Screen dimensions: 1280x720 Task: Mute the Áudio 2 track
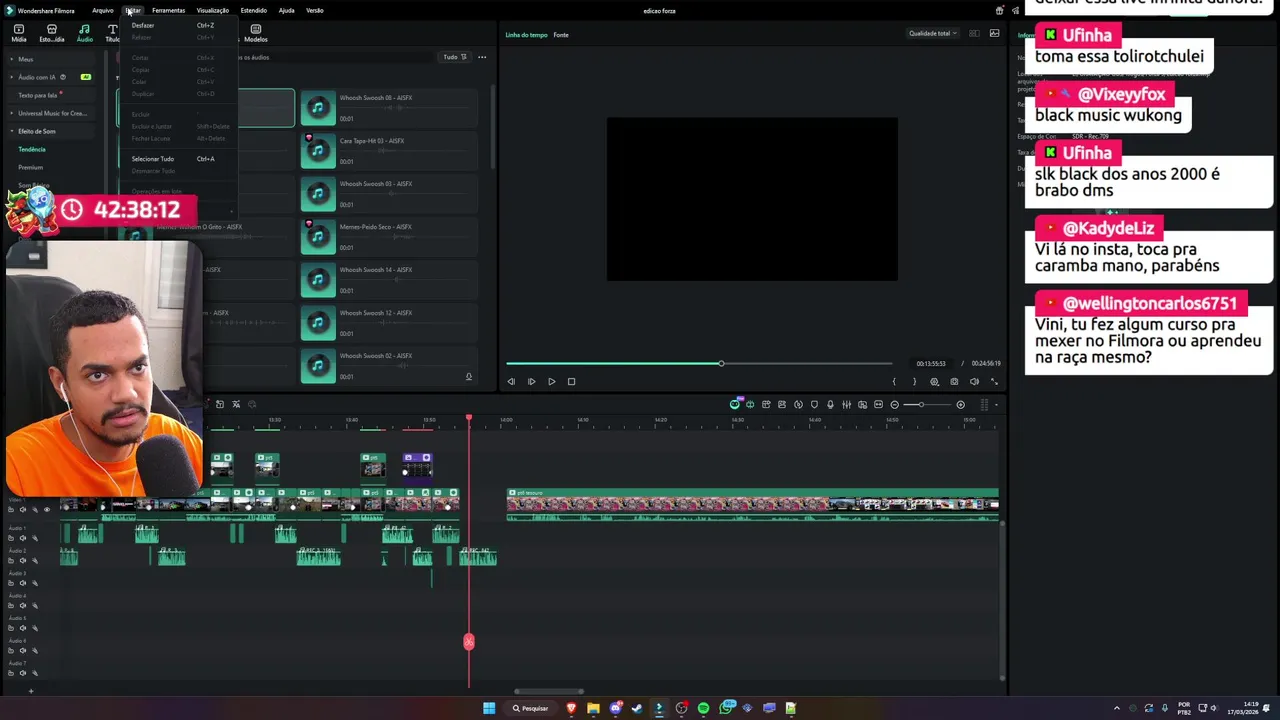(23, 560)
